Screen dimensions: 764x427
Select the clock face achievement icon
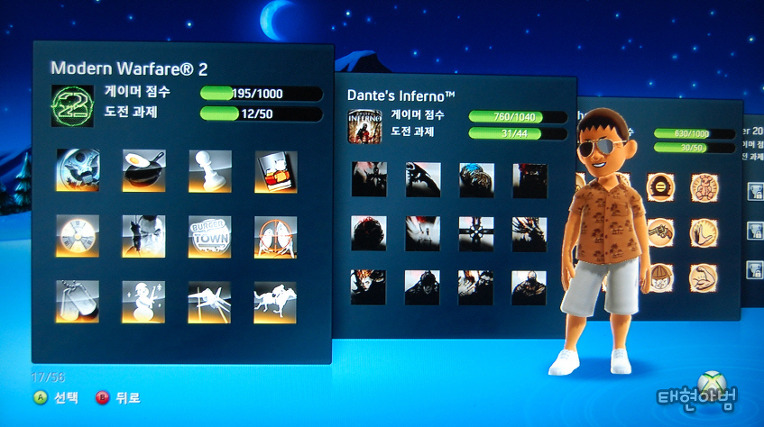[x=77, y=236]
